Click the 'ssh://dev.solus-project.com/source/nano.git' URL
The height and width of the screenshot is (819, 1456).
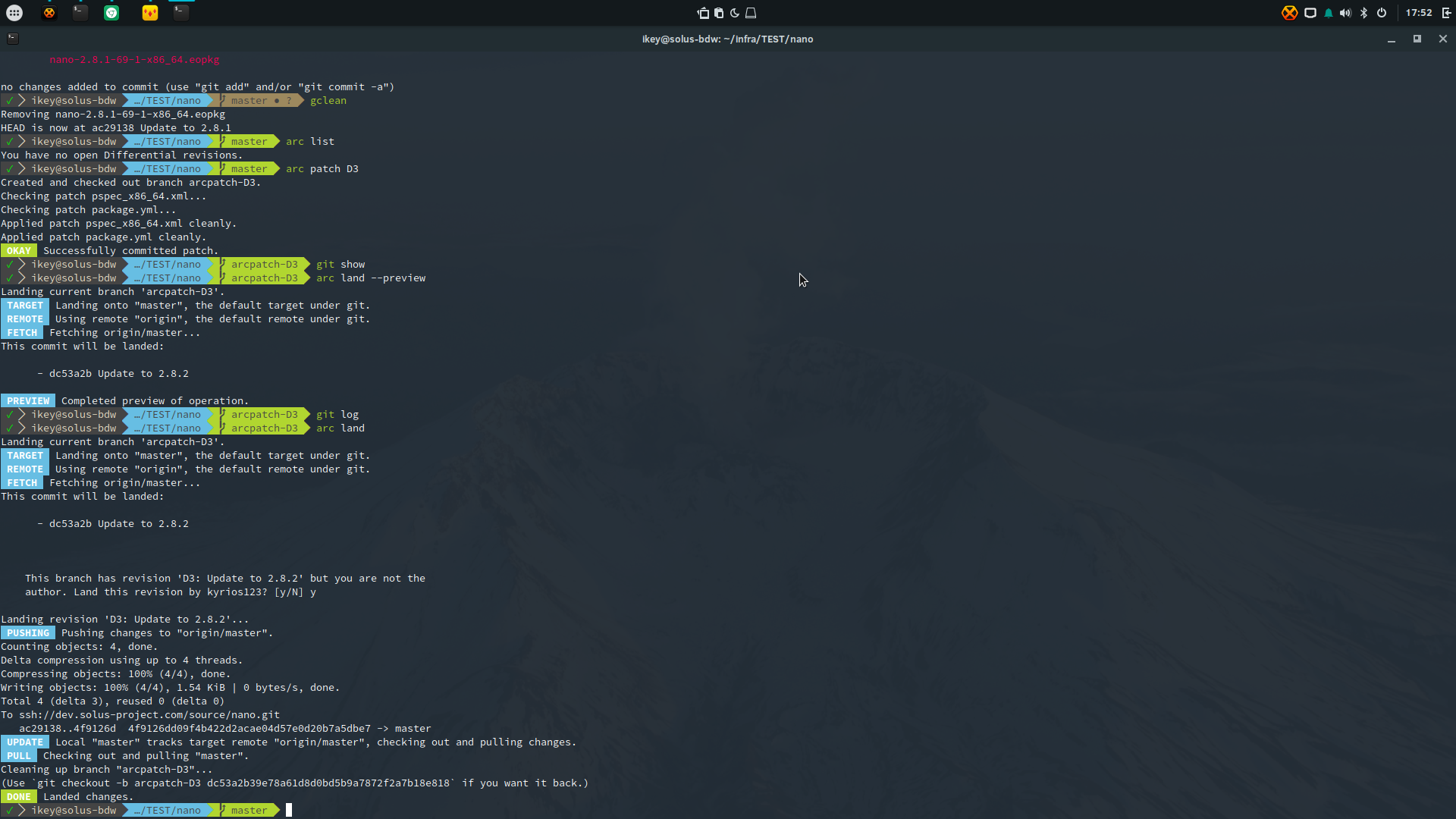point(149,715)
